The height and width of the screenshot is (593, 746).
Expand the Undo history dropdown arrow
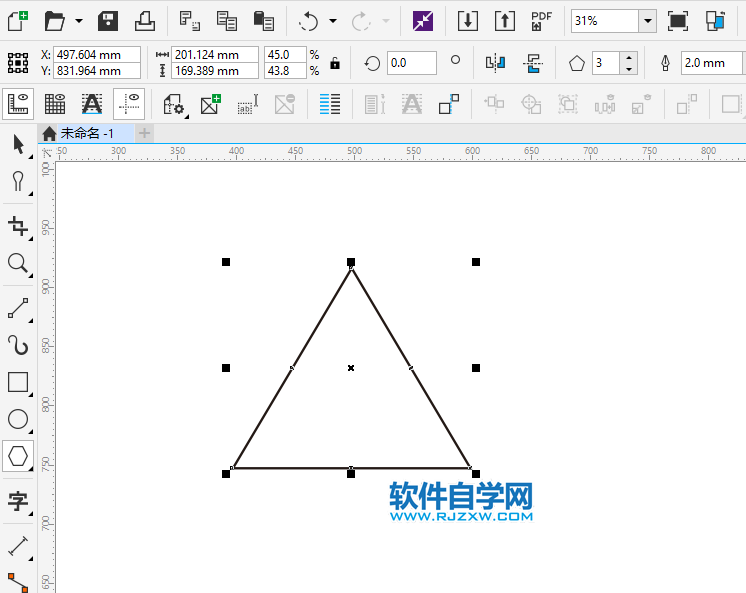point(333,21)
